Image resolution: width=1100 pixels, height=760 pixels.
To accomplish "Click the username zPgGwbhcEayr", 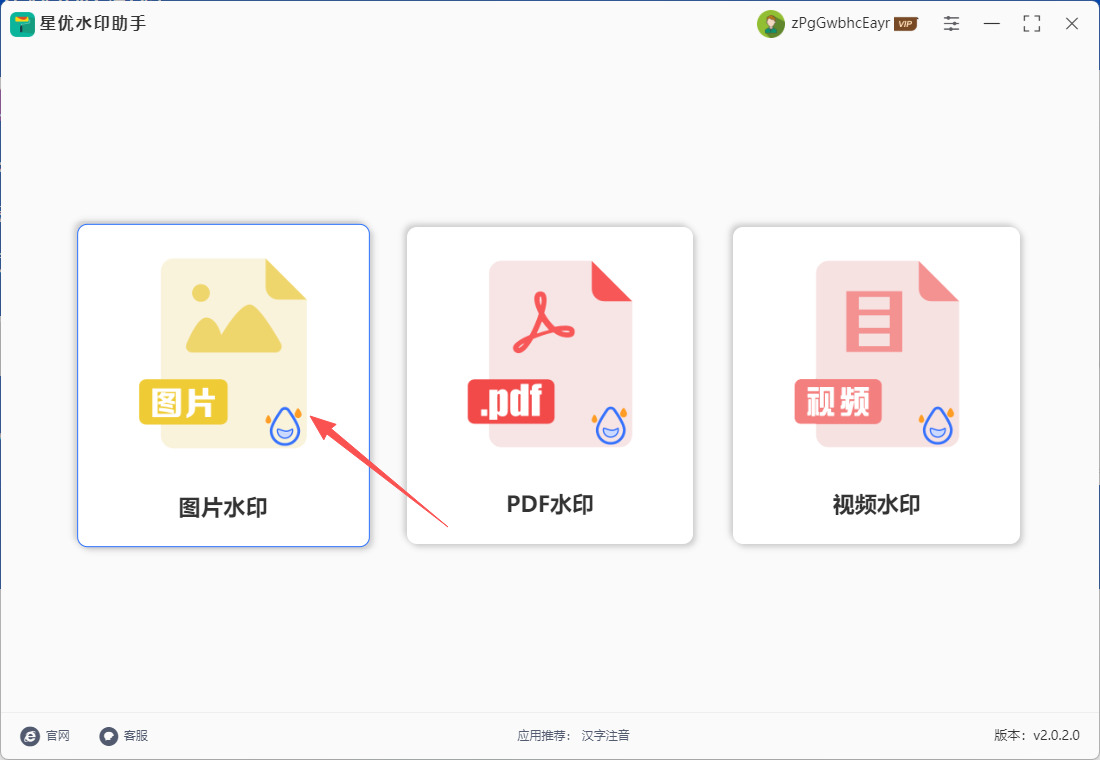I will coord(840,23).
